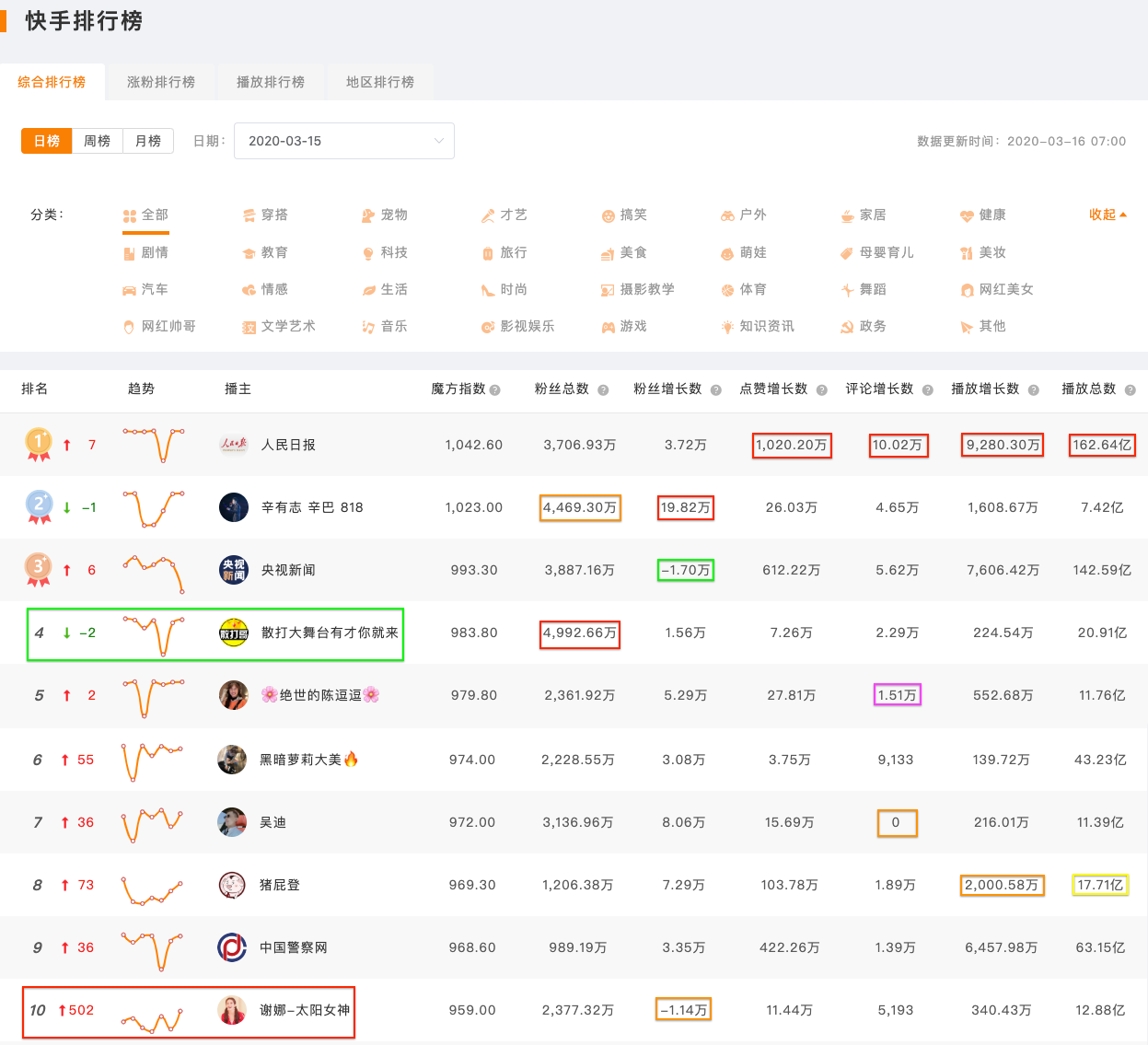Select the 美食 category icon
Viewport: 1148px width, 1045px height.
[x=608, y=253]
